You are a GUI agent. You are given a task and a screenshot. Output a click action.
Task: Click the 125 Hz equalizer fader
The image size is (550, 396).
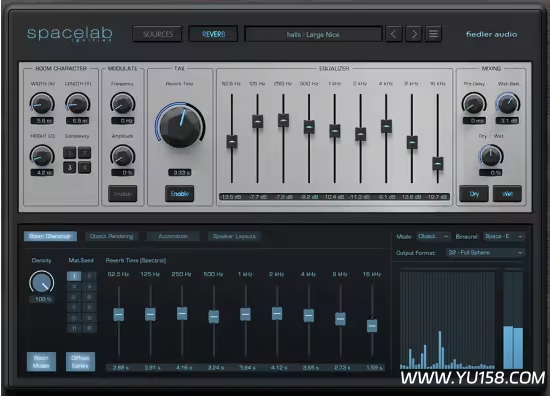[257, 121]
